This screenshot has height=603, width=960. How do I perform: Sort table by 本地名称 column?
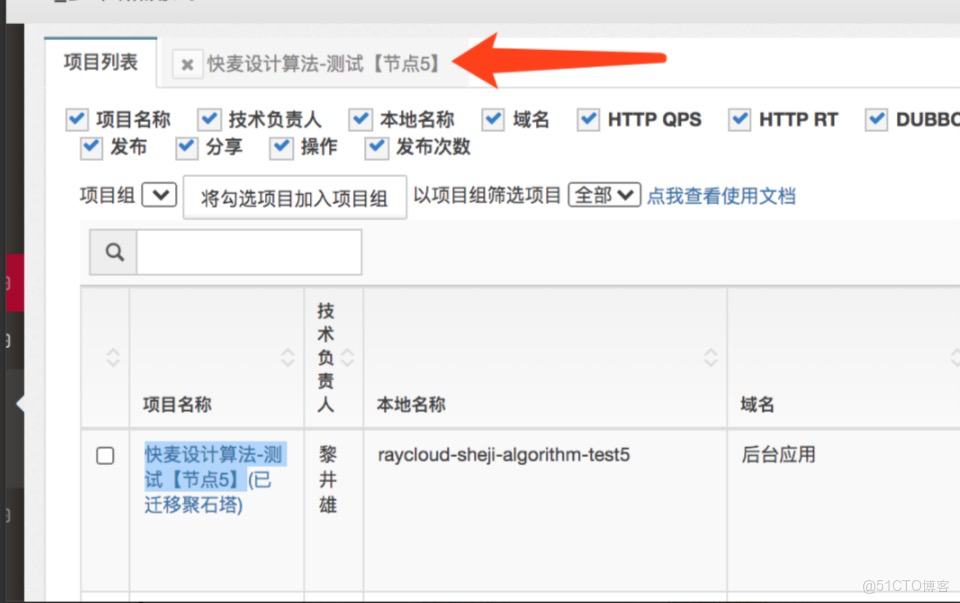coord(710,357)
